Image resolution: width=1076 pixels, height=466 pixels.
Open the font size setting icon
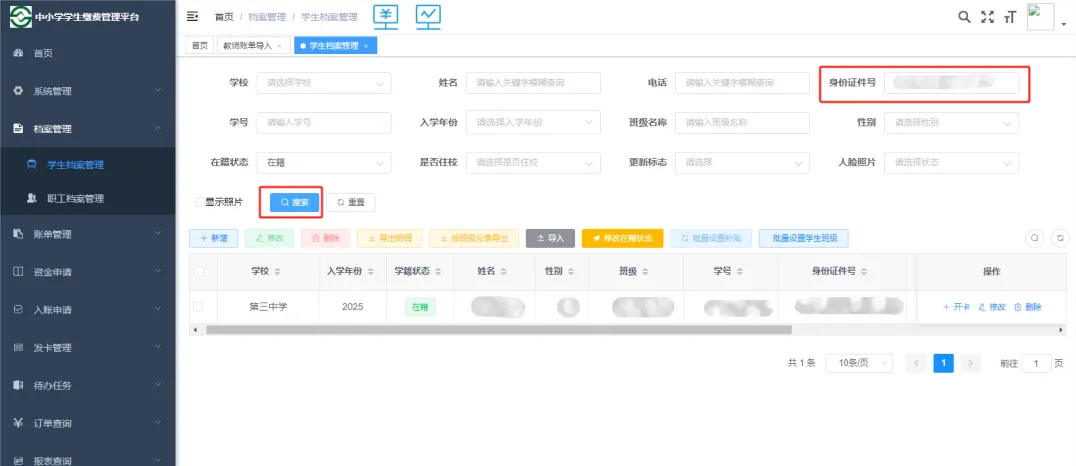tap(1009, 17)
